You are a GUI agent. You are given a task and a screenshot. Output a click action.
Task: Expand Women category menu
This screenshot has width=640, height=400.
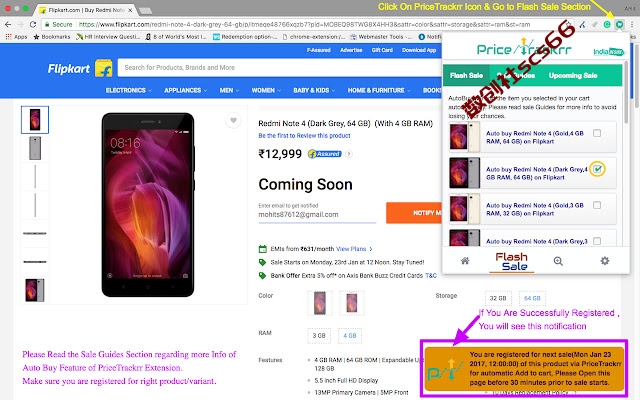266,90
